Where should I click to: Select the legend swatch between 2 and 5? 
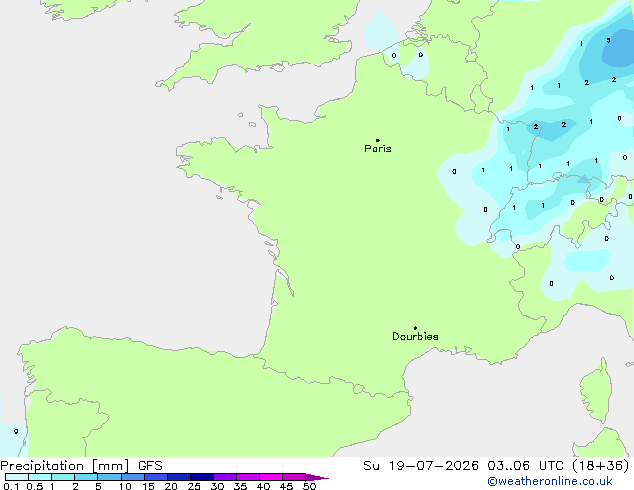click(x=86, y=477)
